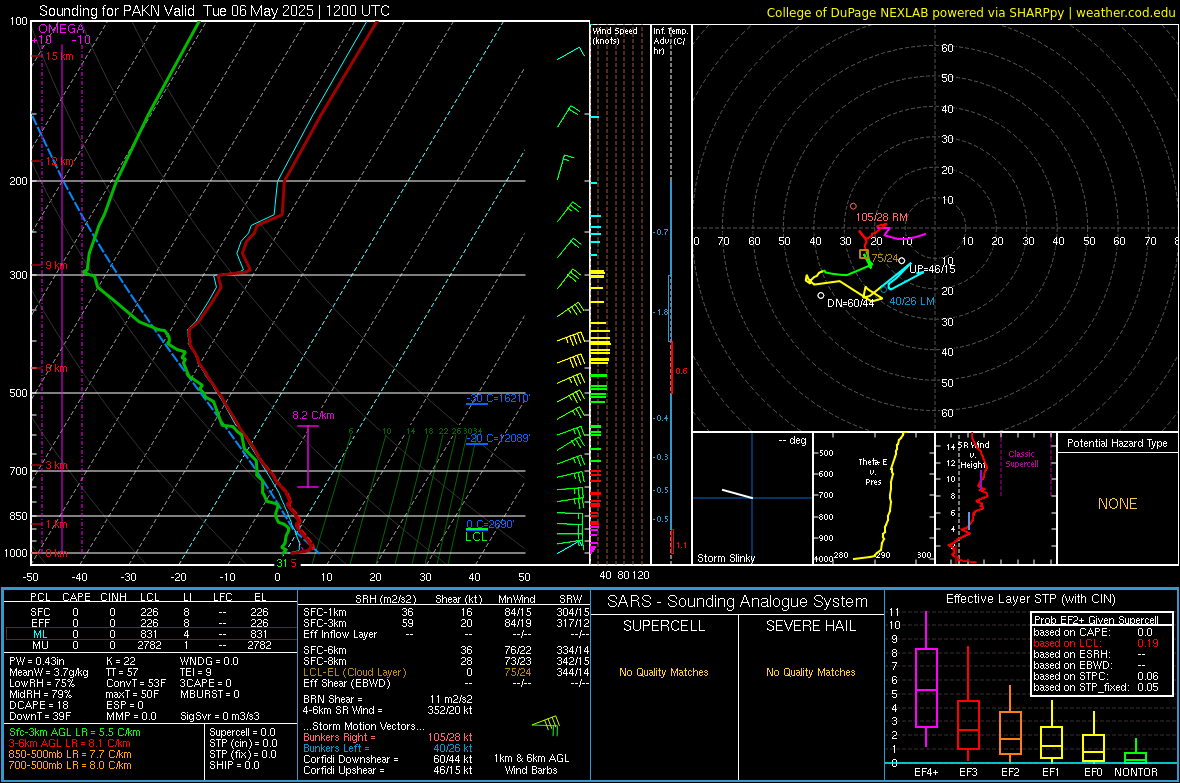This screenshot has height=783, width=1180.
Task: Click the weather.cod.edu credit text
Action: point(1125,12)
